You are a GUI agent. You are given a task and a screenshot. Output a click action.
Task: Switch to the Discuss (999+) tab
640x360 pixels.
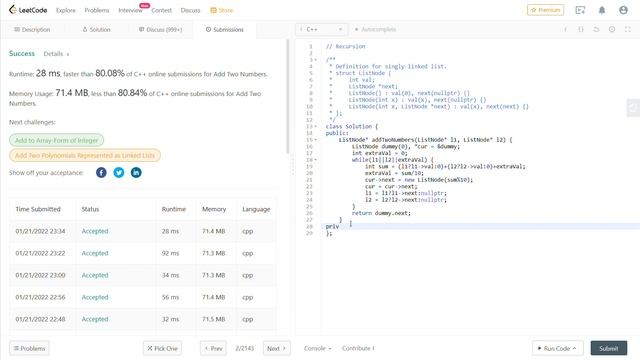tap(160, 29)
